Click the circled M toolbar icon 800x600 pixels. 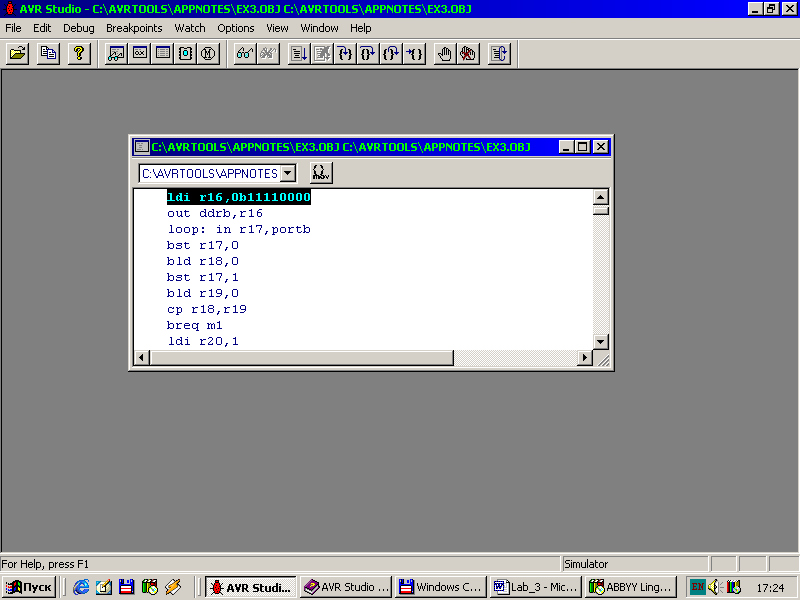[x=208, y=54]
